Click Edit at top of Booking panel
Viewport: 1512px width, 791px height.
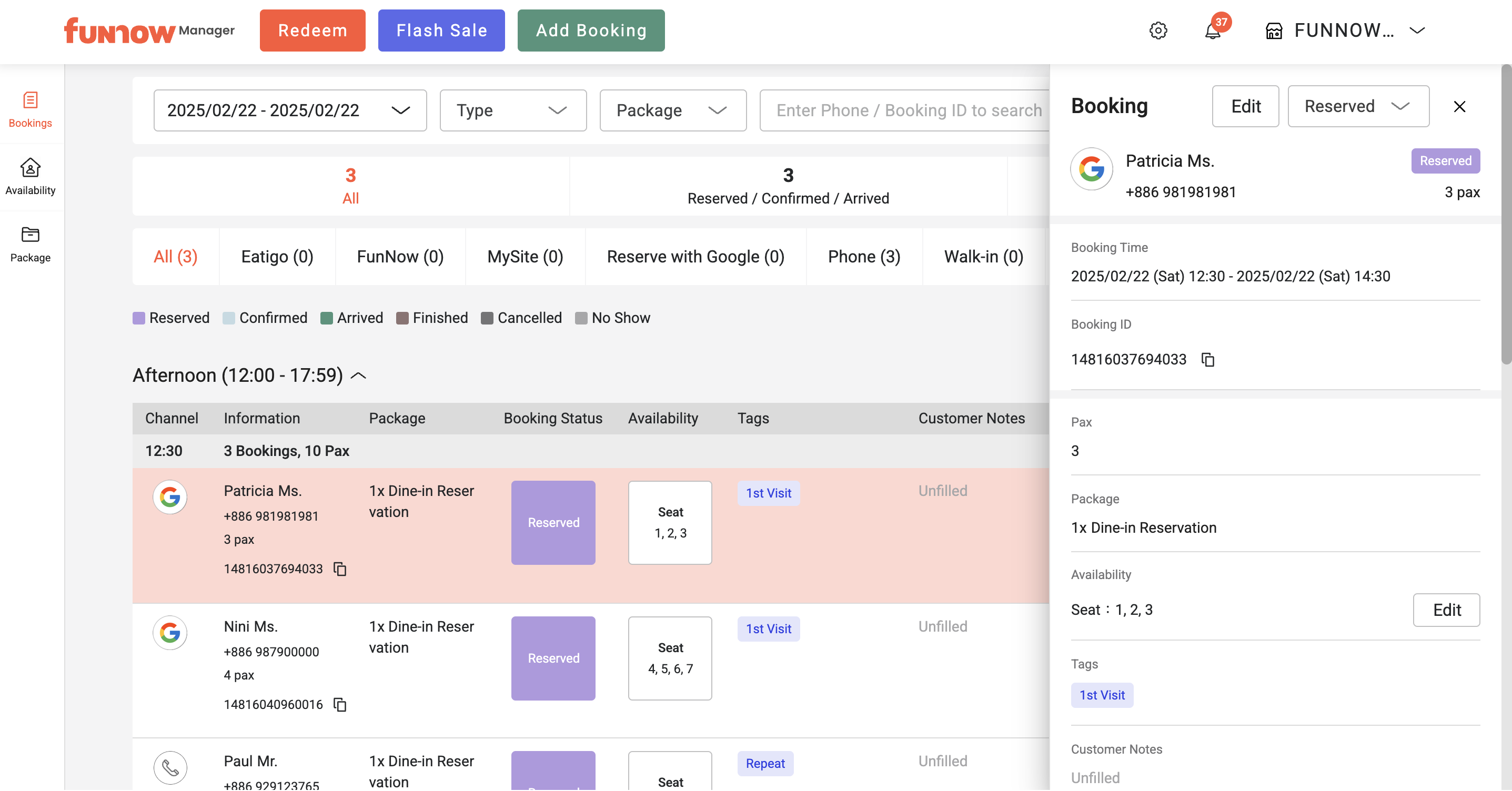[1245, 106]
